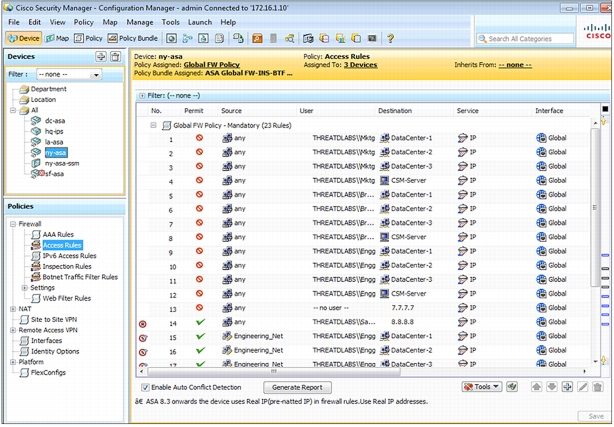Click the Help question mark toolbar icon
Viewport: 614px width, 427px height.
[390, 38]
